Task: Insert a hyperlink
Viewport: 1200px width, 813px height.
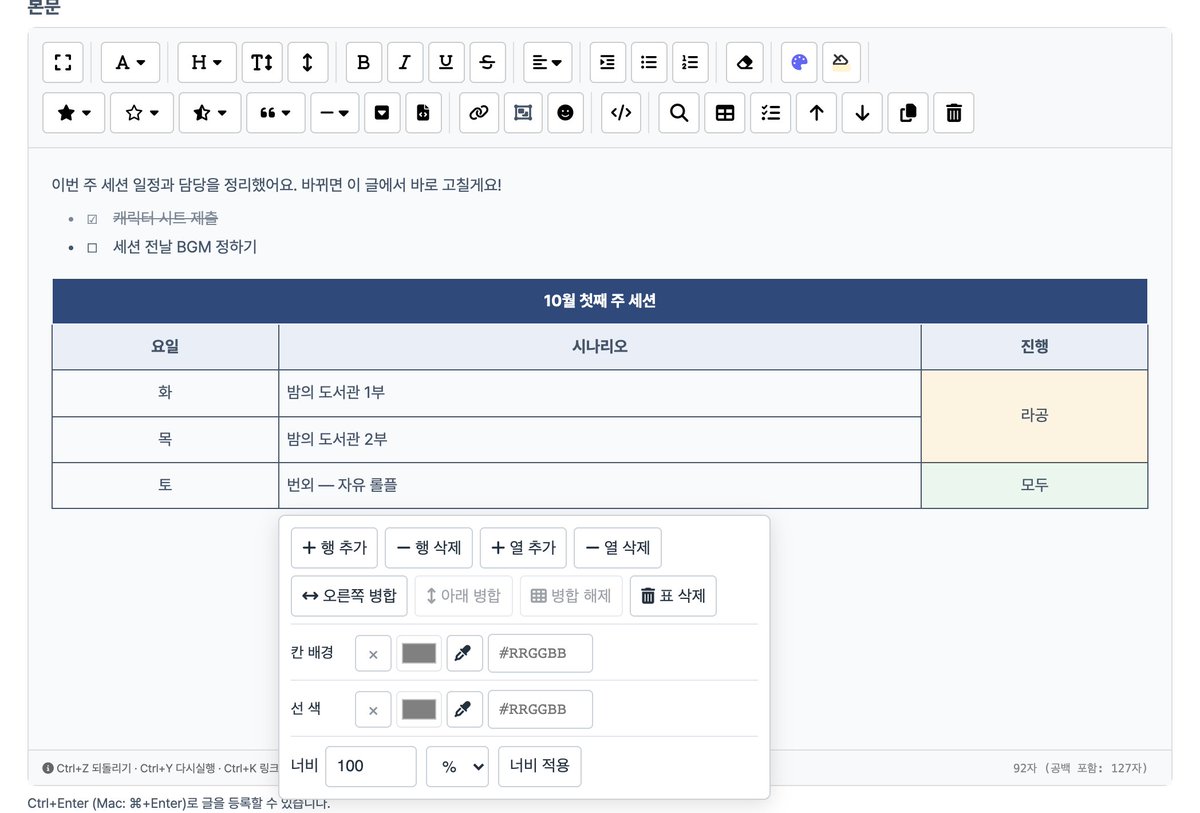Action: pos(479,113)
